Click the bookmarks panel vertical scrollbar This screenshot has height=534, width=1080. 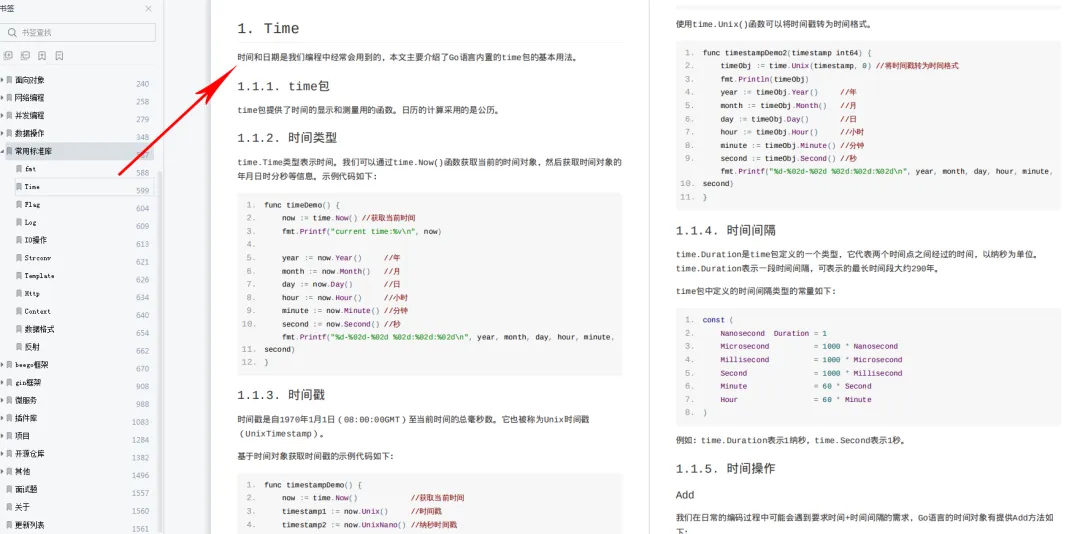pyautogui.click(x=160, y=351)
